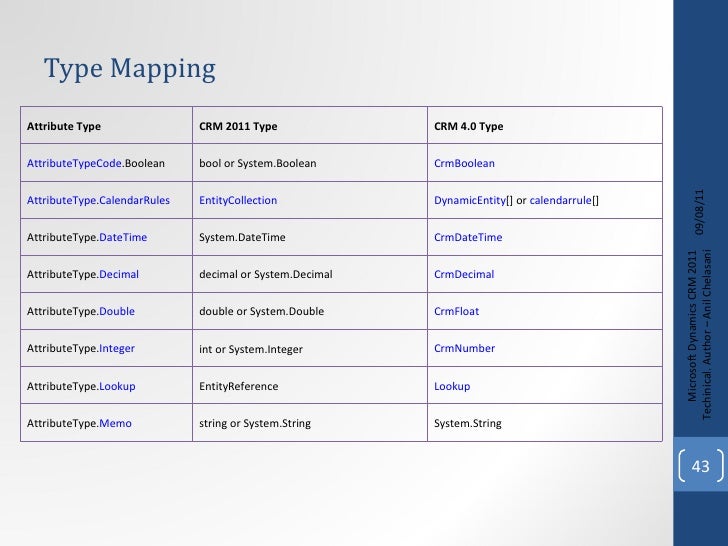This screenshot has width=728, height=546.
Task: Click the Decimal link in AttributeType.Decimal
Action: coord(119,274)
